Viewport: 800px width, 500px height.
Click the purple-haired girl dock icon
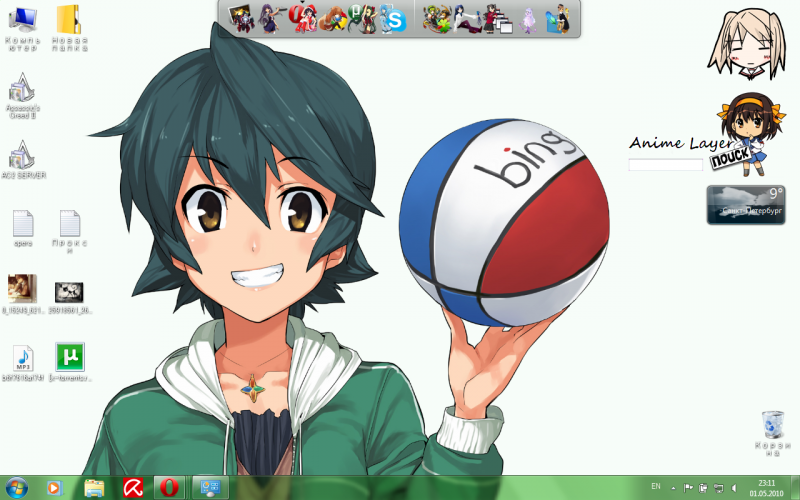[271, 19]
